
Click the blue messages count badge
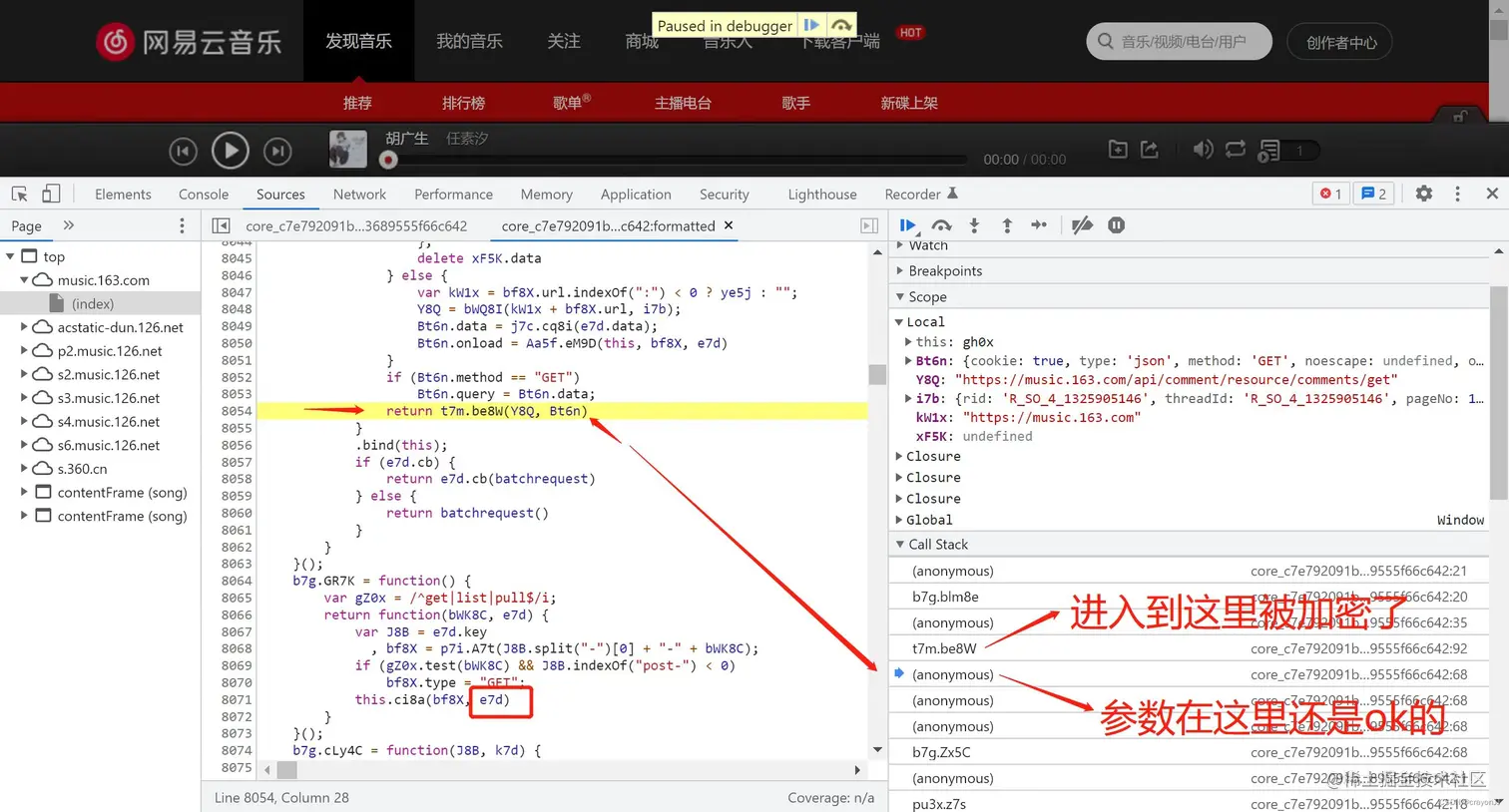click(x=1373, y=194)
